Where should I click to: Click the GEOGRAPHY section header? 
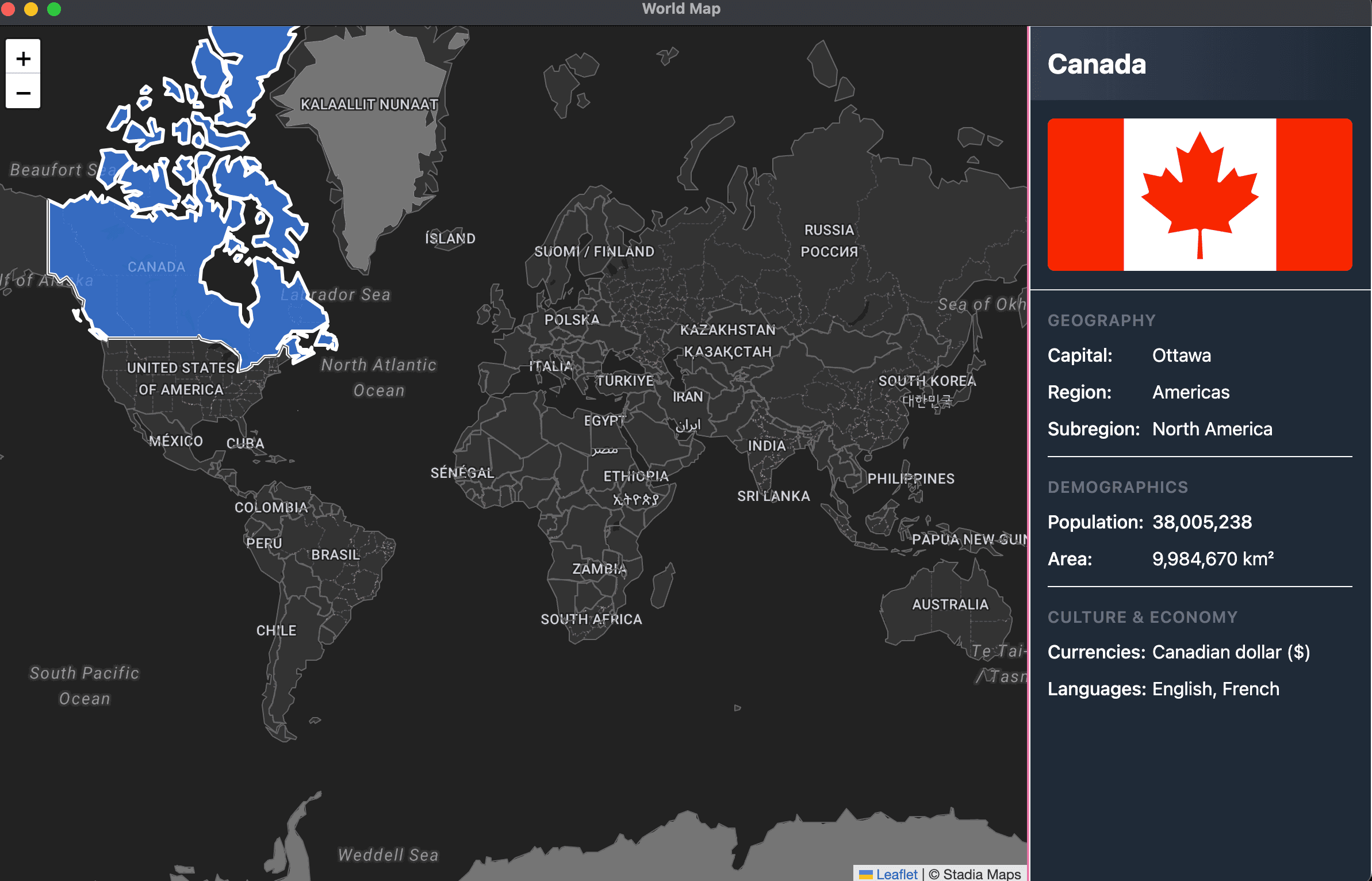(x=1101, y=320)
